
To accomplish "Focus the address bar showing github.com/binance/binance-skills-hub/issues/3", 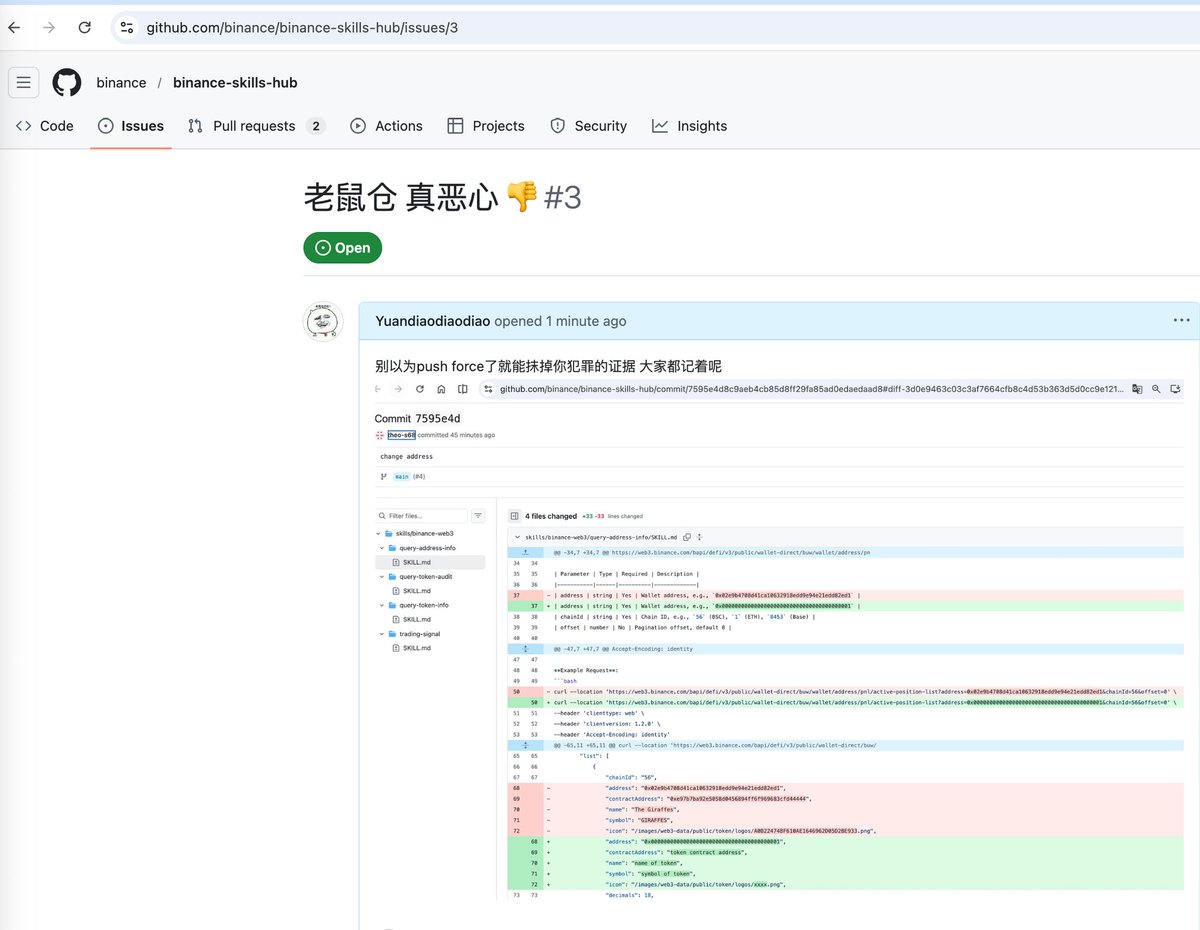I will 302,28.
